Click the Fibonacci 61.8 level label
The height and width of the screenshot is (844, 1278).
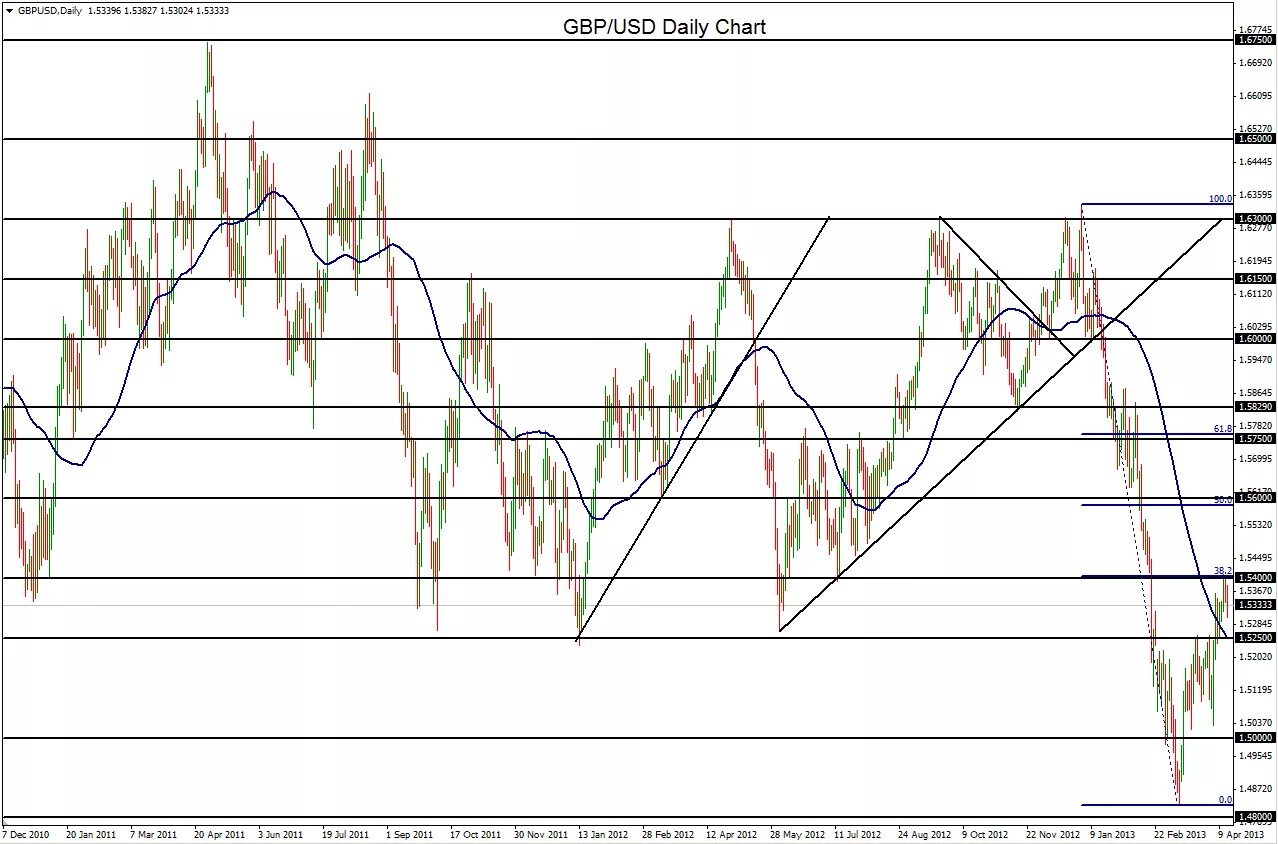click(x=1223, y=428)
